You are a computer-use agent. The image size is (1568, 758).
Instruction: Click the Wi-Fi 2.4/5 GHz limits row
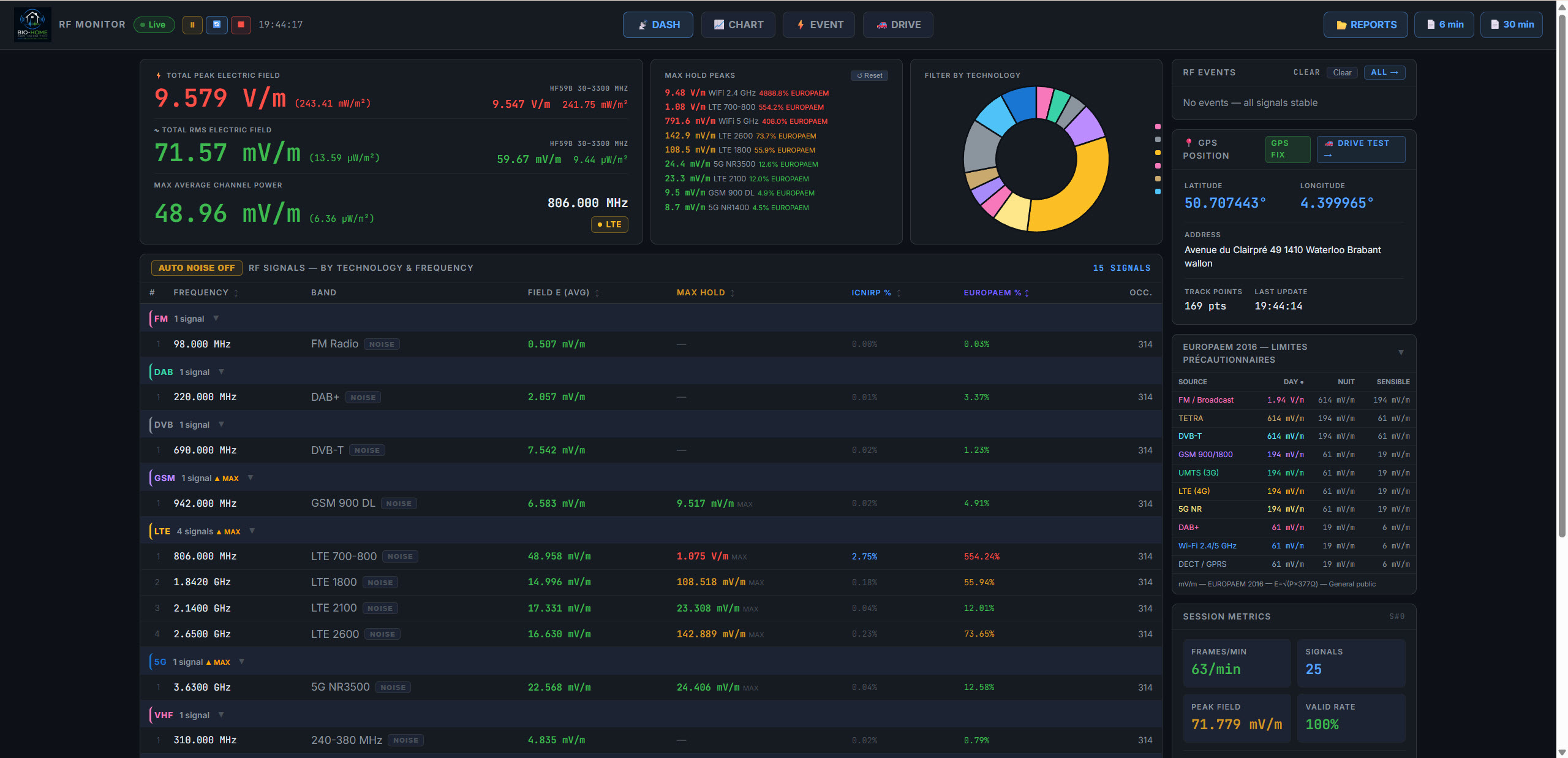[1294, 546]
